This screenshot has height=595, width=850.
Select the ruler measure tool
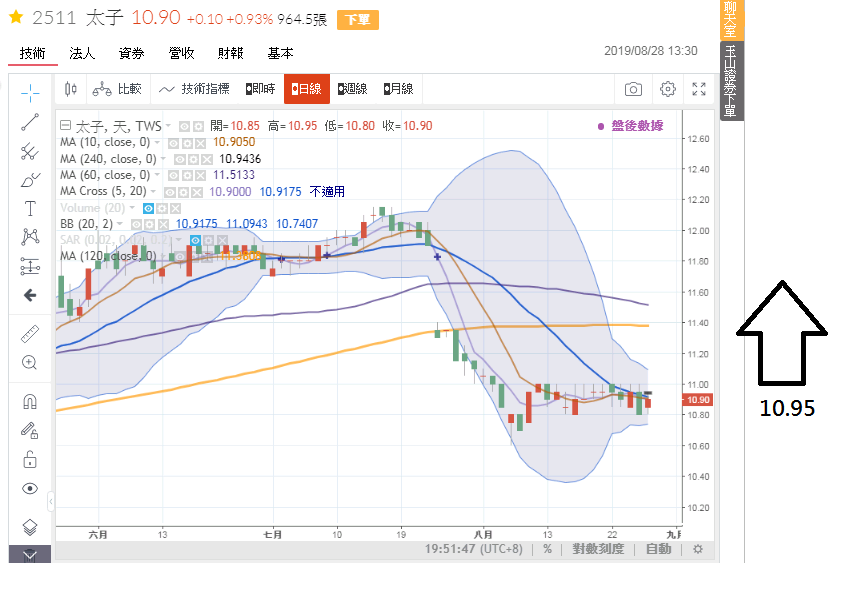pyautogui.click(x=30, y=334)
